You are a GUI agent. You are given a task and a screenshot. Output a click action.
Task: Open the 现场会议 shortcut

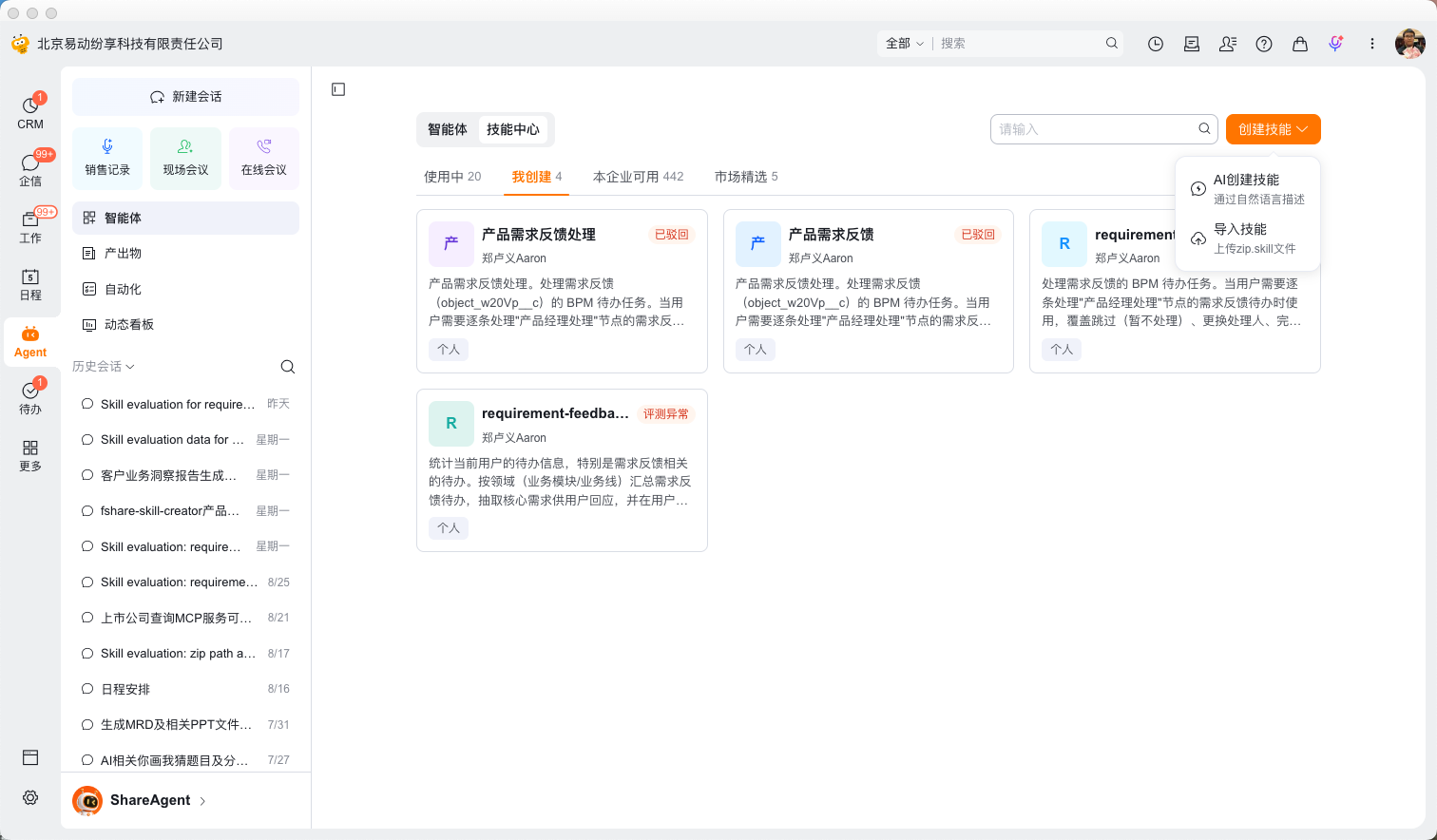point(185,158)
